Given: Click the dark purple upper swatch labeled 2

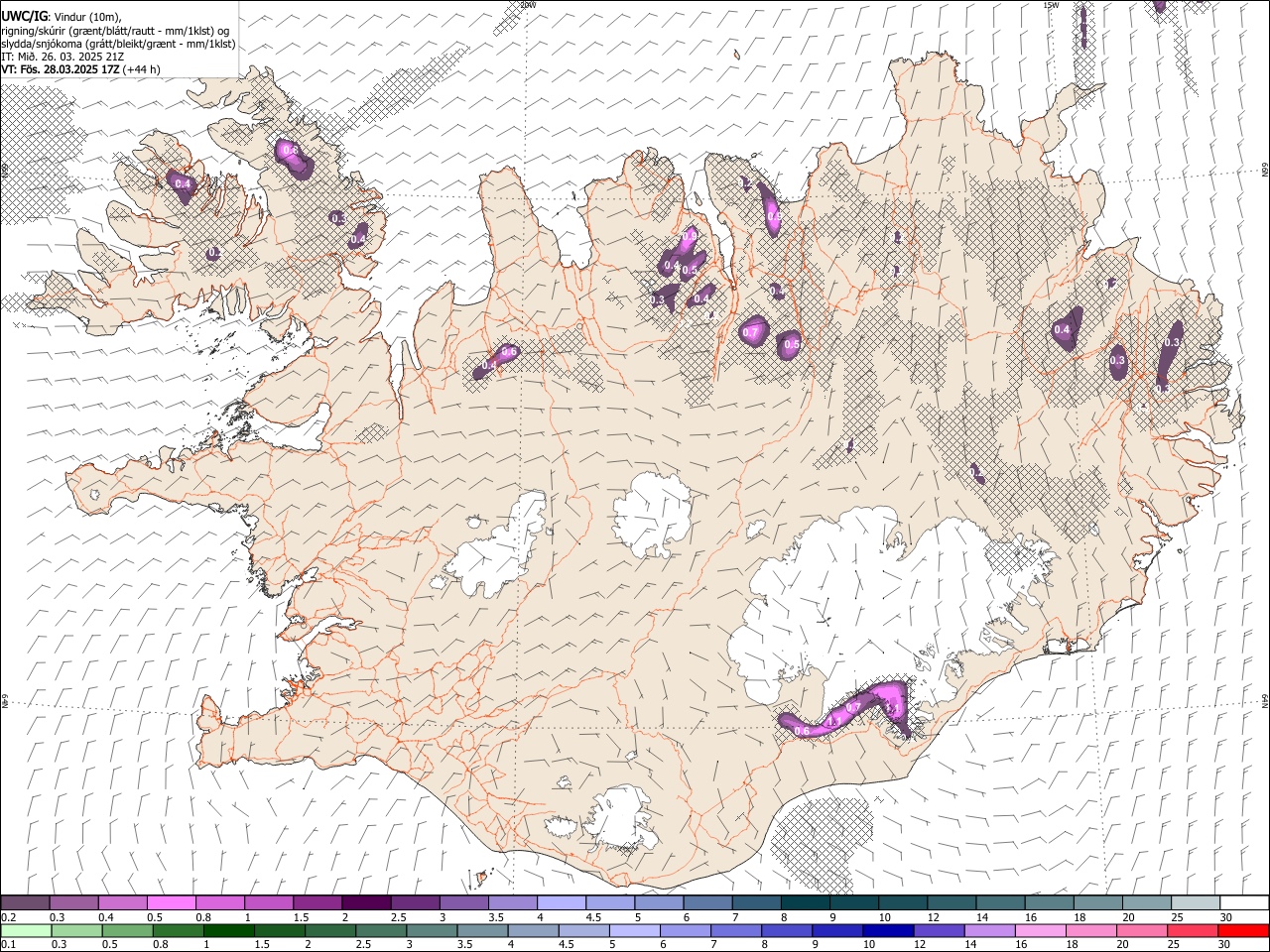Looking at the screenshot, I should (366, 903).
